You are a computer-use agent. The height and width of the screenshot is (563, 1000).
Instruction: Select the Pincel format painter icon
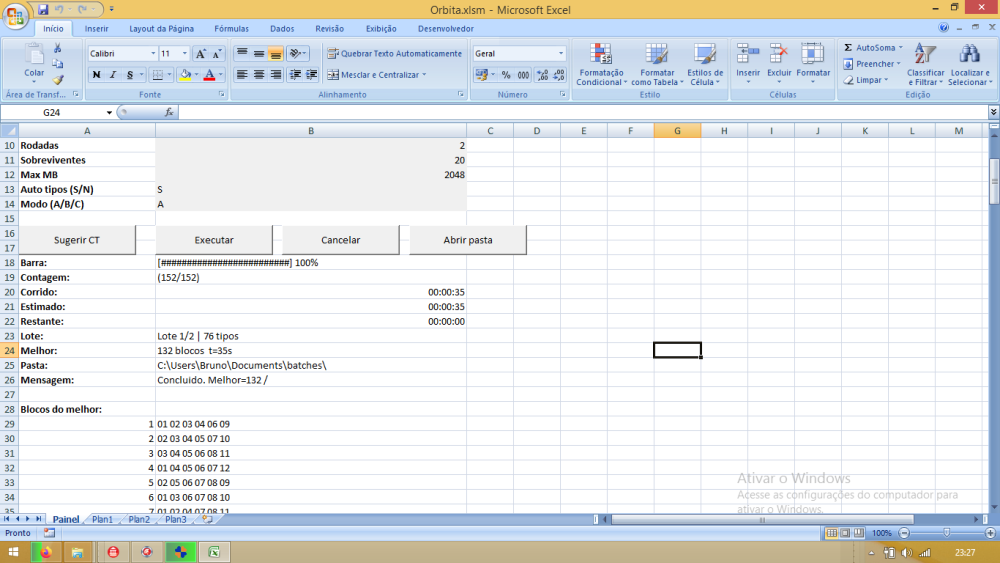coord(58,80)
